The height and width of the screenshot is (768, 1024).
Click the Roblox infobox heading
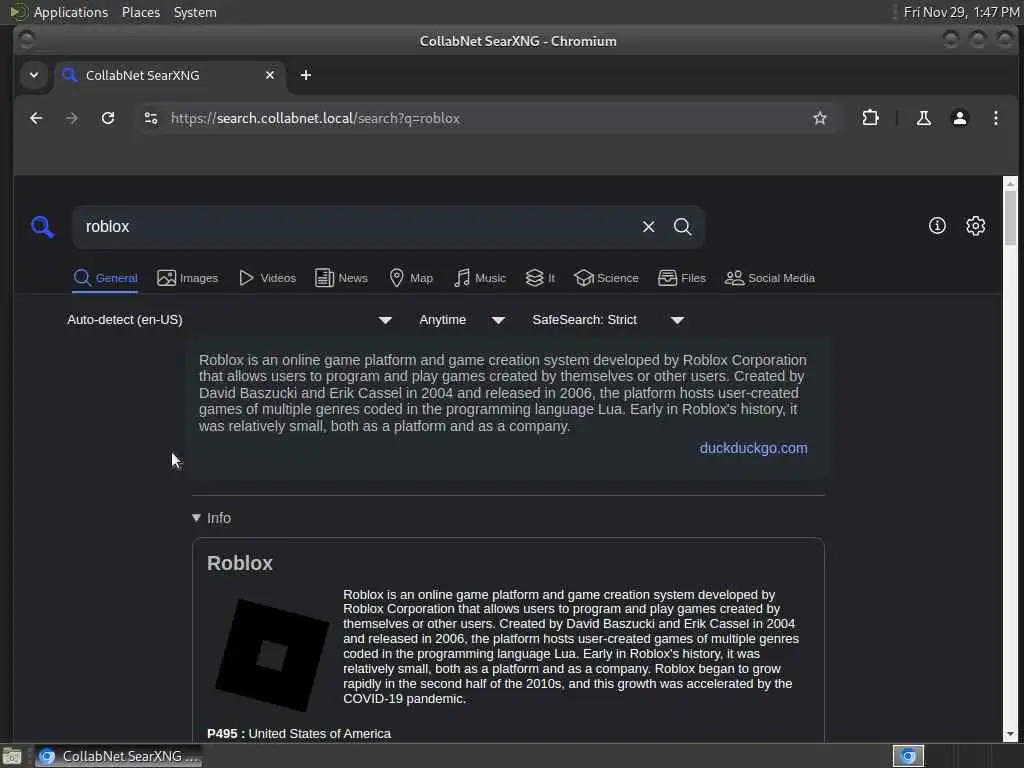point(240,563)
